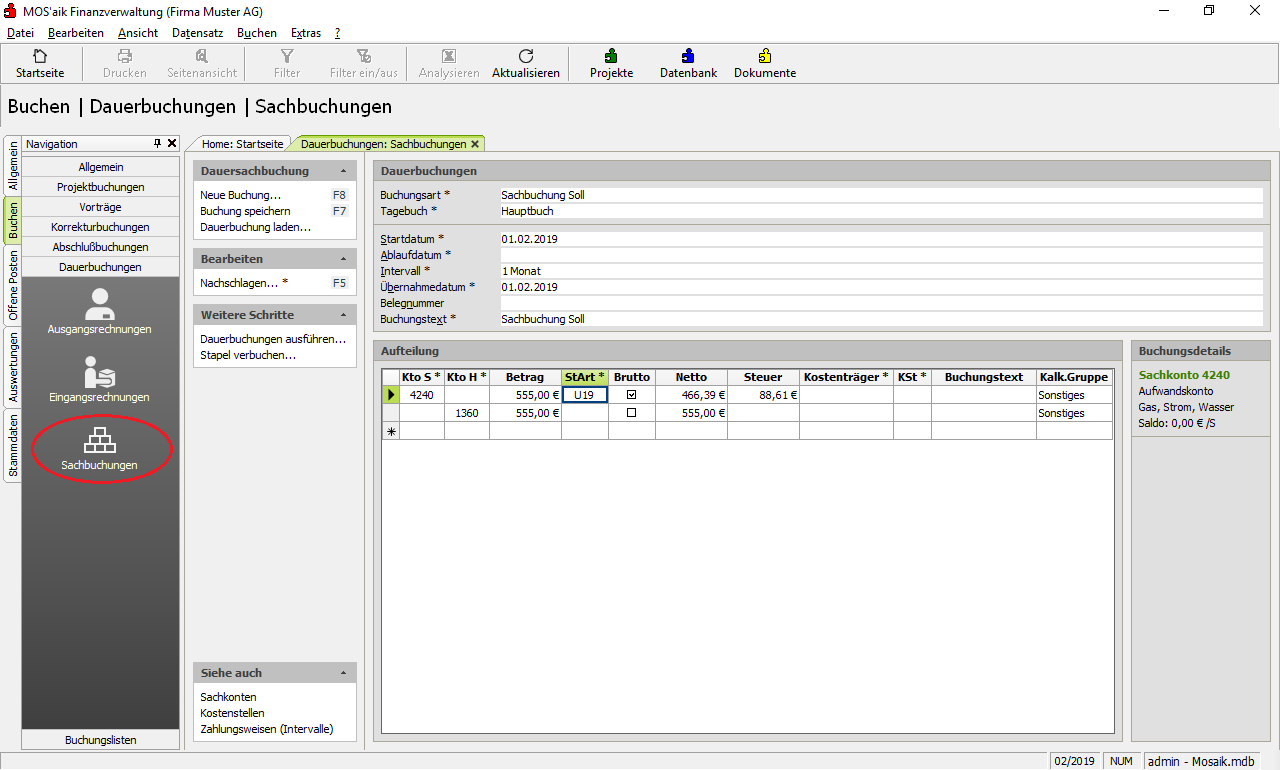Collapse the Weitere Schritte section
The image size is (1280, 770).
coord(343,315)
